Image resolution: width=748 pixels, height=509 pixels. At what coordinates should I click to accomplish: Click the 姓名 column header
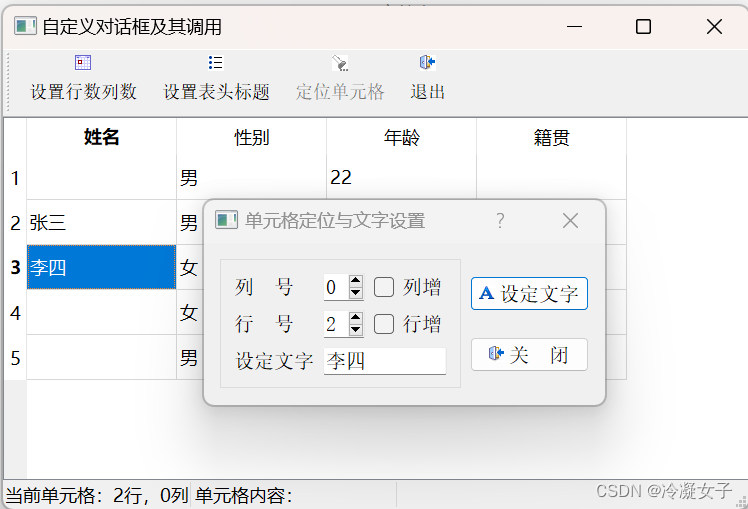click(x=102, y=137)
